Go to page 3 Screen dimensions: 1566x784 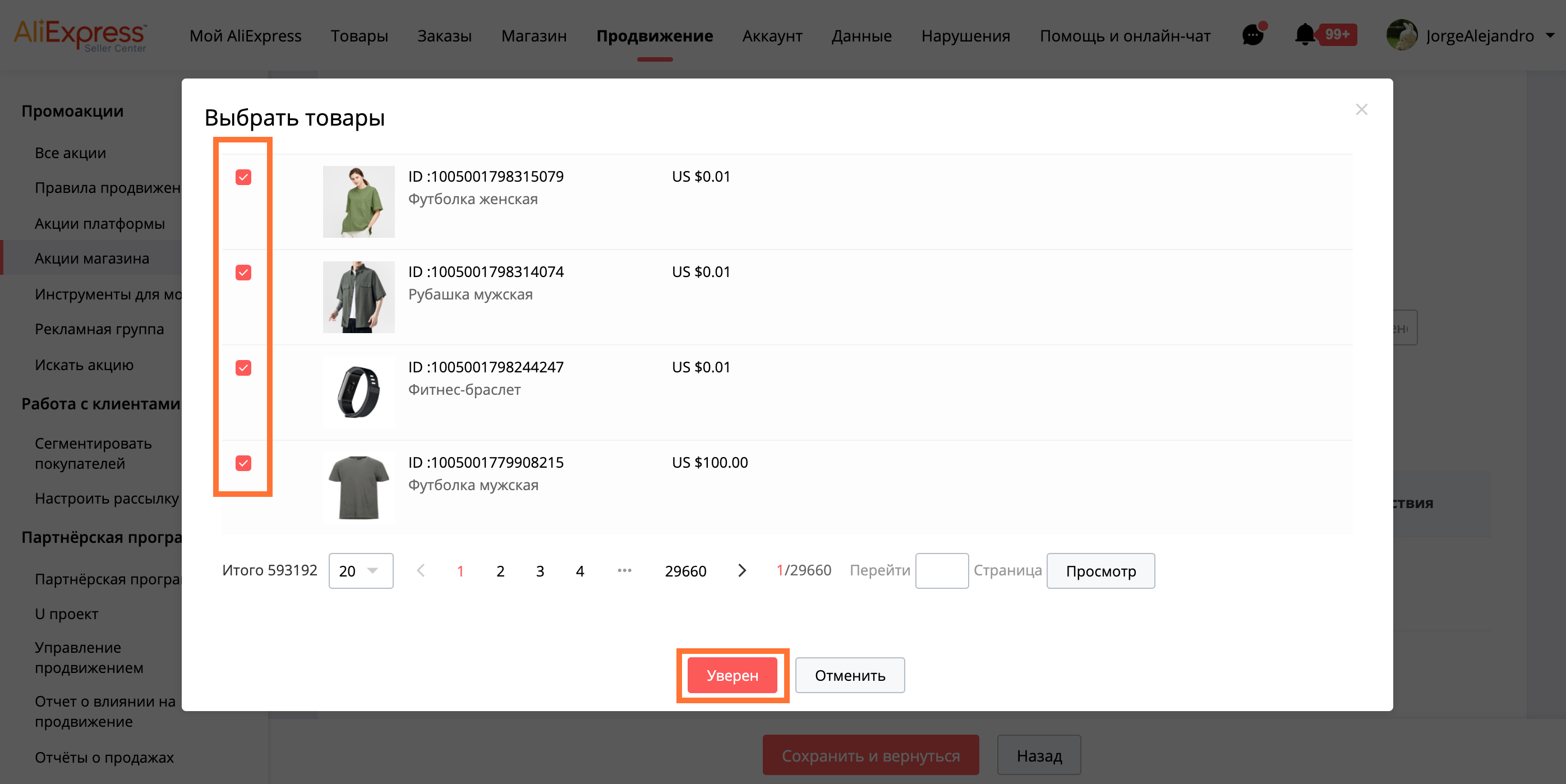point(540,571)
